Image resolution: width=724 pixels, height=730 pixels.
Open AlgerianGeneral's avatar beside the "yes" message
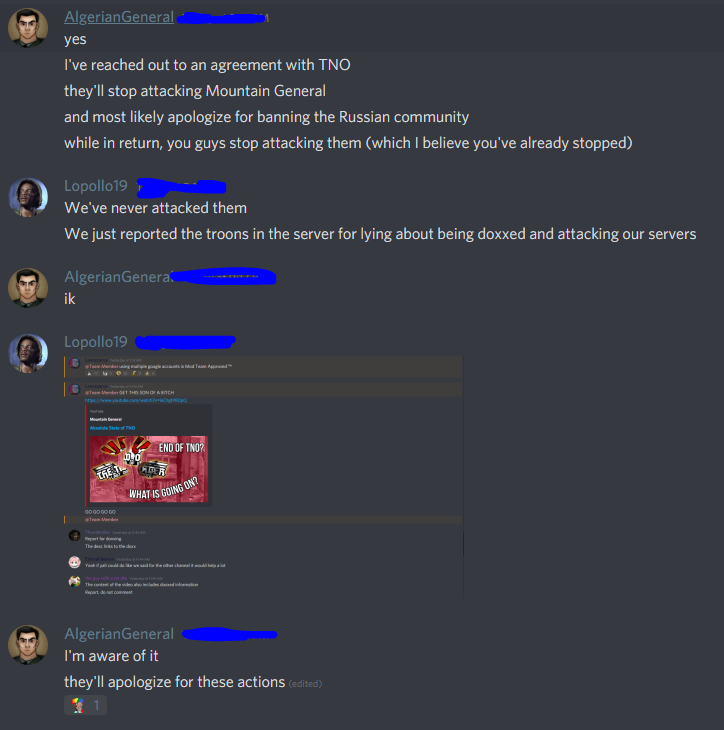(x=28, y=27)
